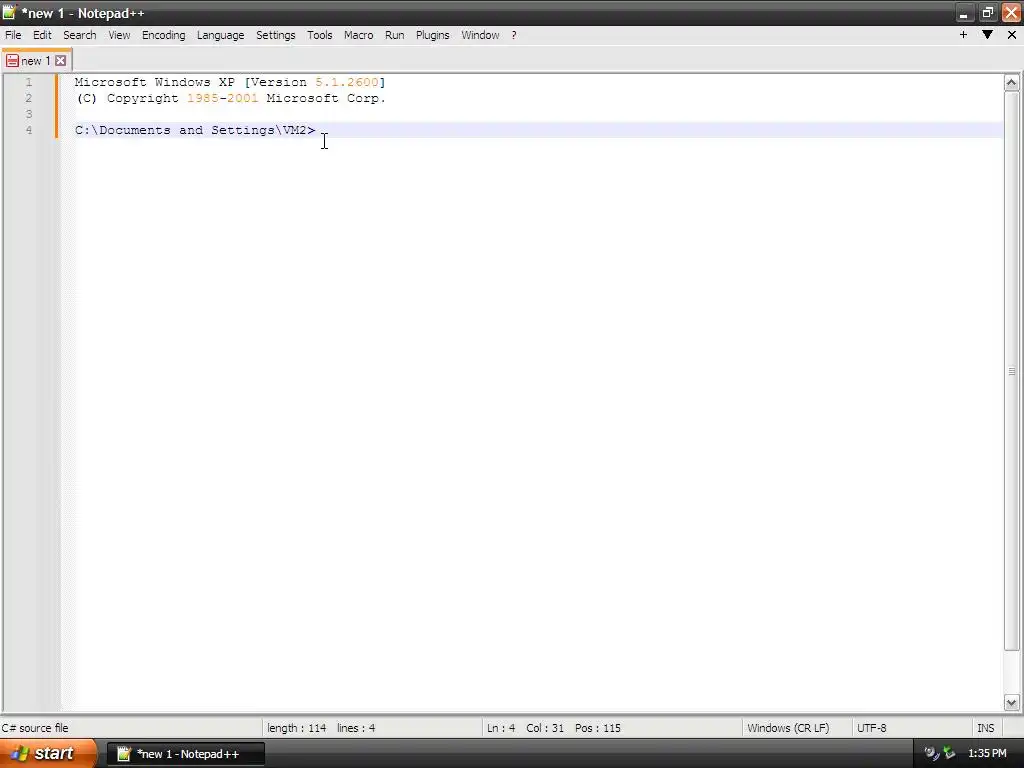Viewport: 1024px width, 768px height.
Task: Open the ? help menu
Action: pos(514,35)
